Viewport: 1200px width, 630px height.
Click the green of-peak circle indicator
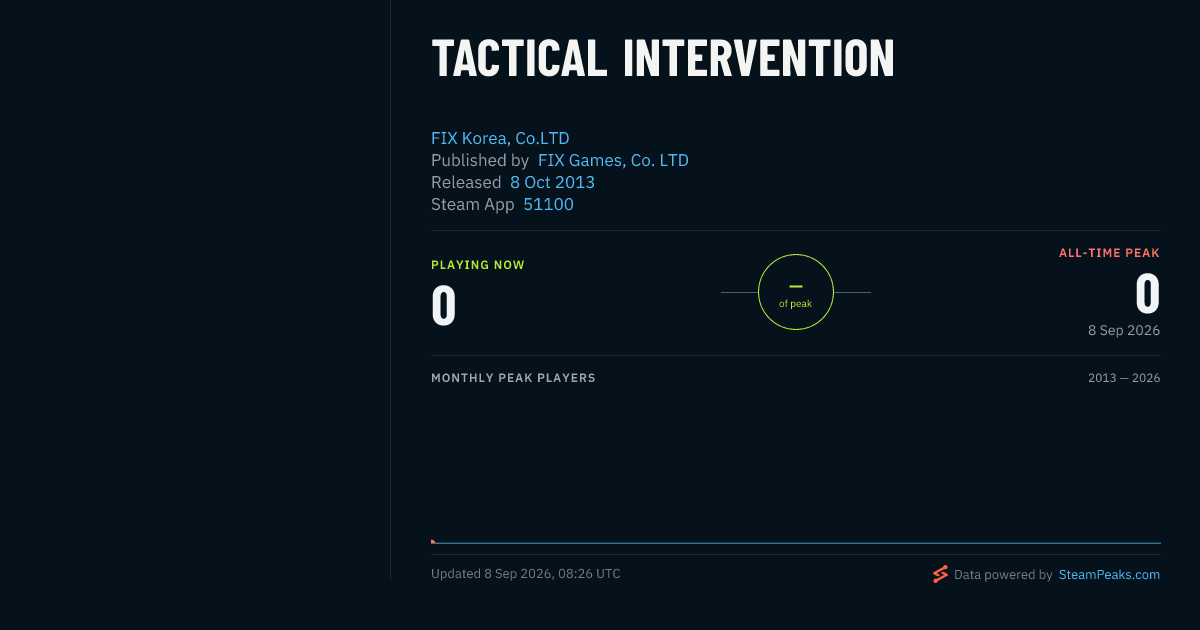[796, 292]
